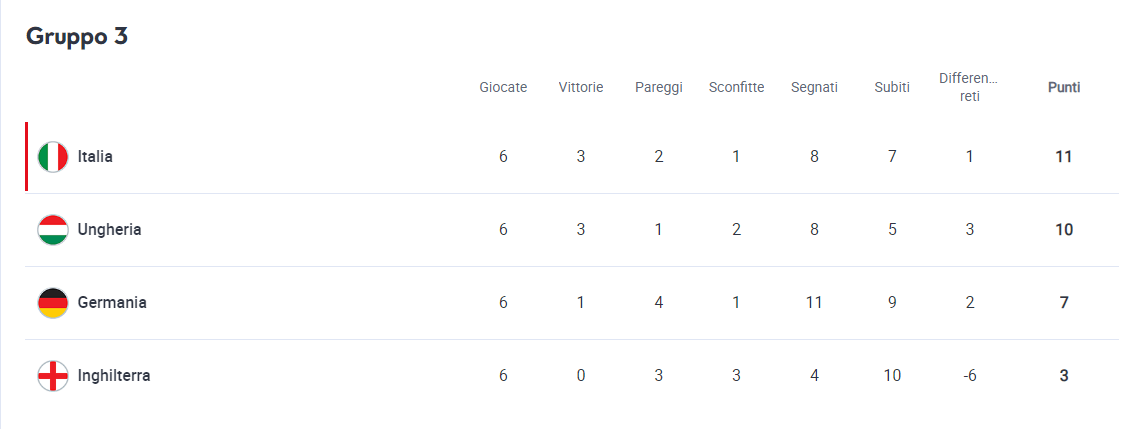Click the truncated Differenza reti header

pyautogui.click(x=969, y=87)
